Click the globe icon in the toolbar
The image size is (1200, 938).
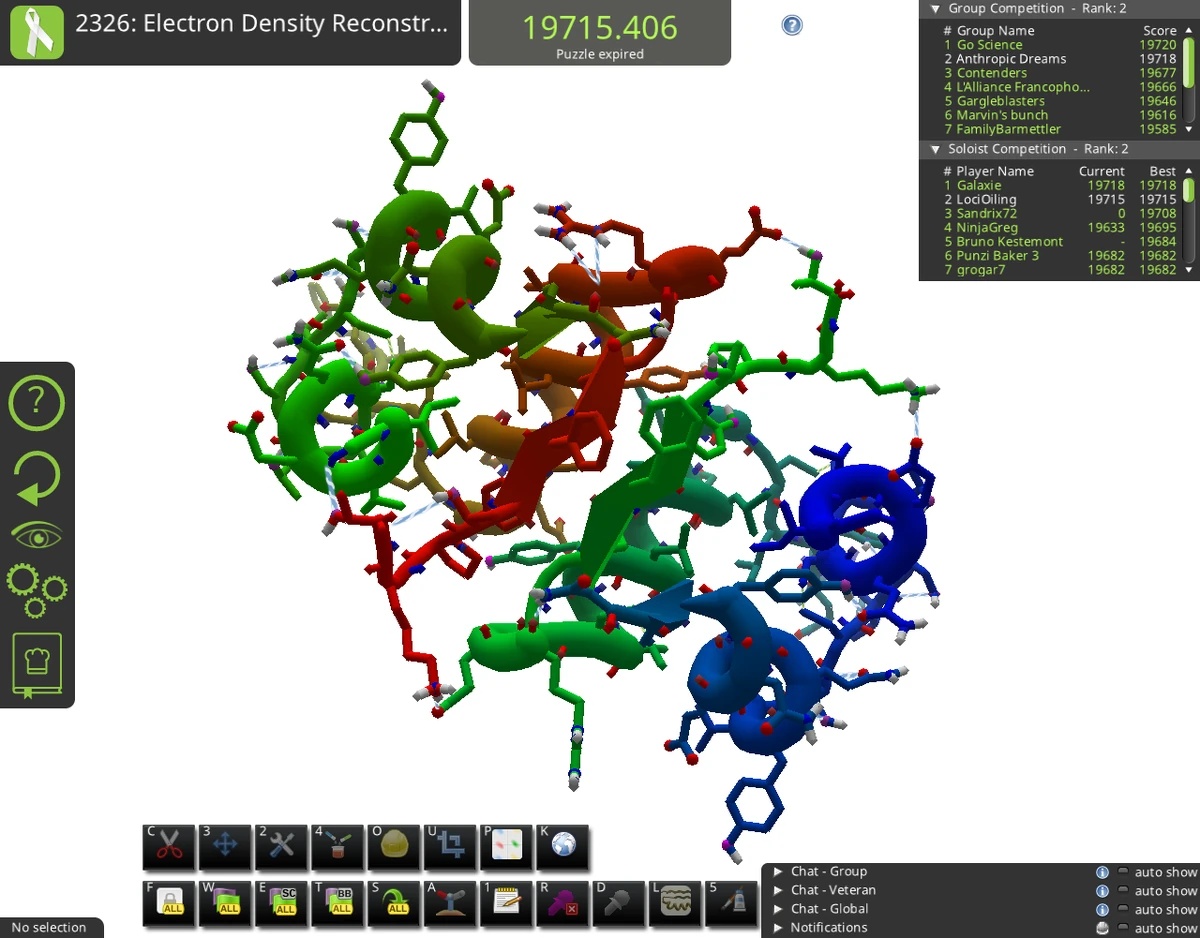(562, 847)
